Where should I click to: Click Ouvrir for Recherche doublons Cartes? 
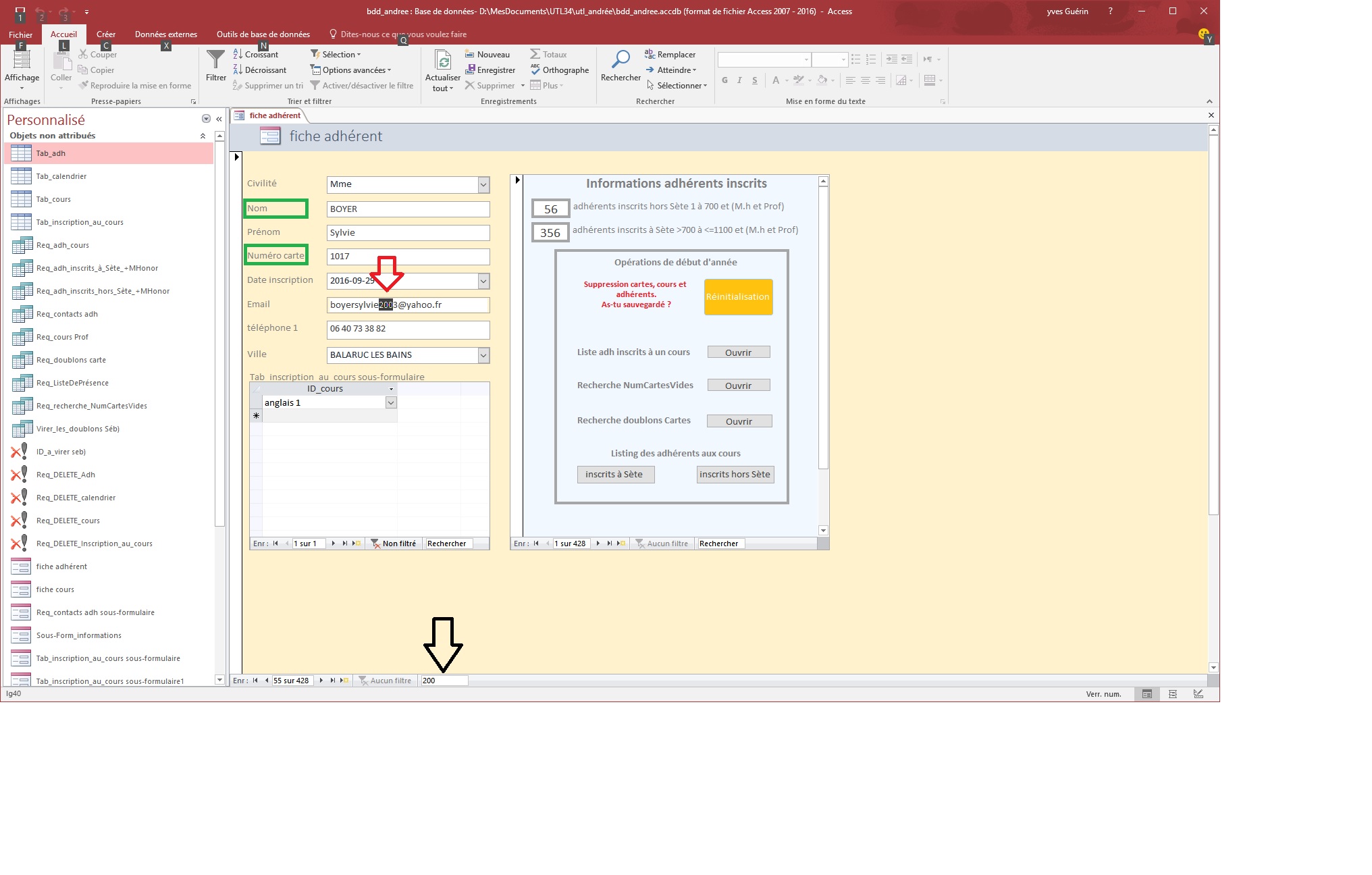[x=739, y=421]
